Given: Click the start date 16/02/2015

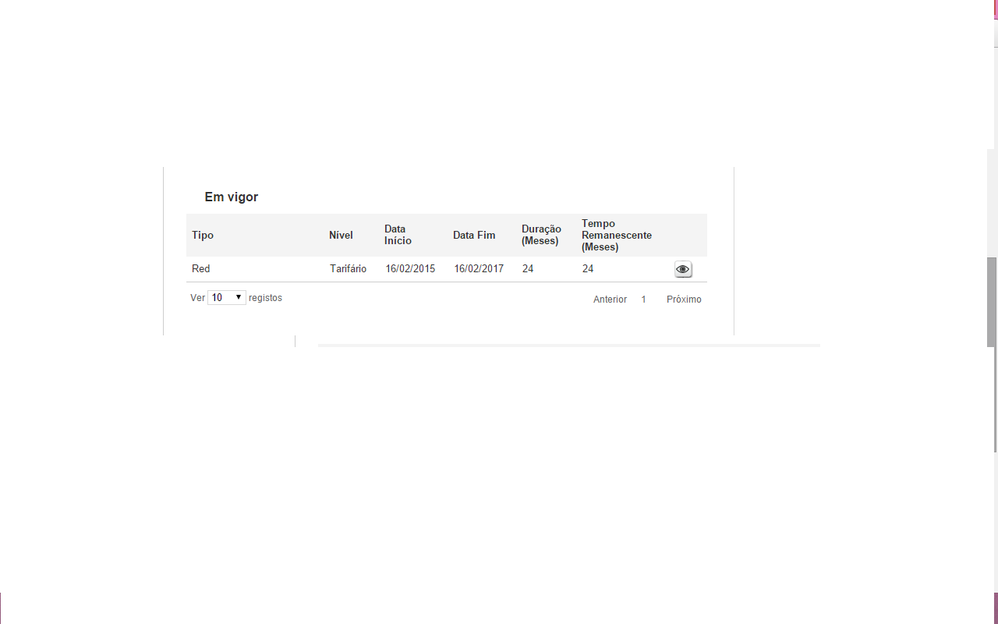Looking at the screenshot, I should tap(410, 269).
